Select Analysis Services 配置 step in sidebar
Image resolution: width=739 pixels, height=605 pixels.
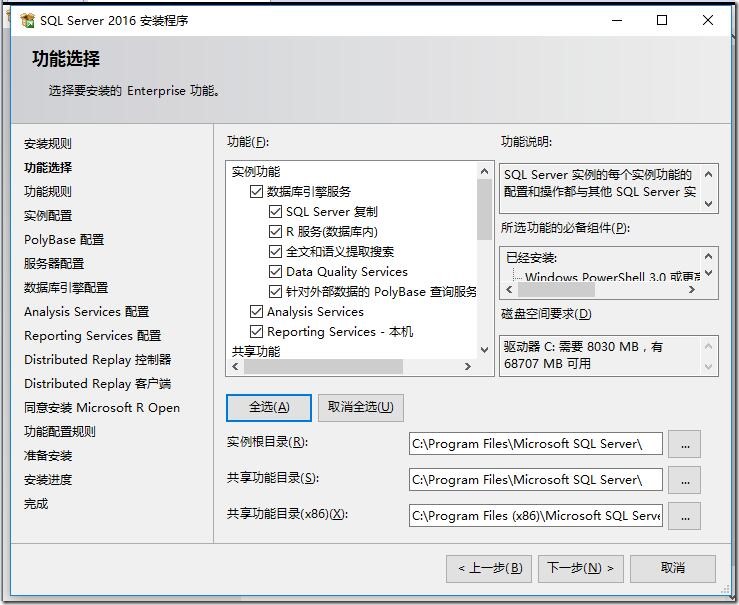pyautogui.click(x=87, y=312)
